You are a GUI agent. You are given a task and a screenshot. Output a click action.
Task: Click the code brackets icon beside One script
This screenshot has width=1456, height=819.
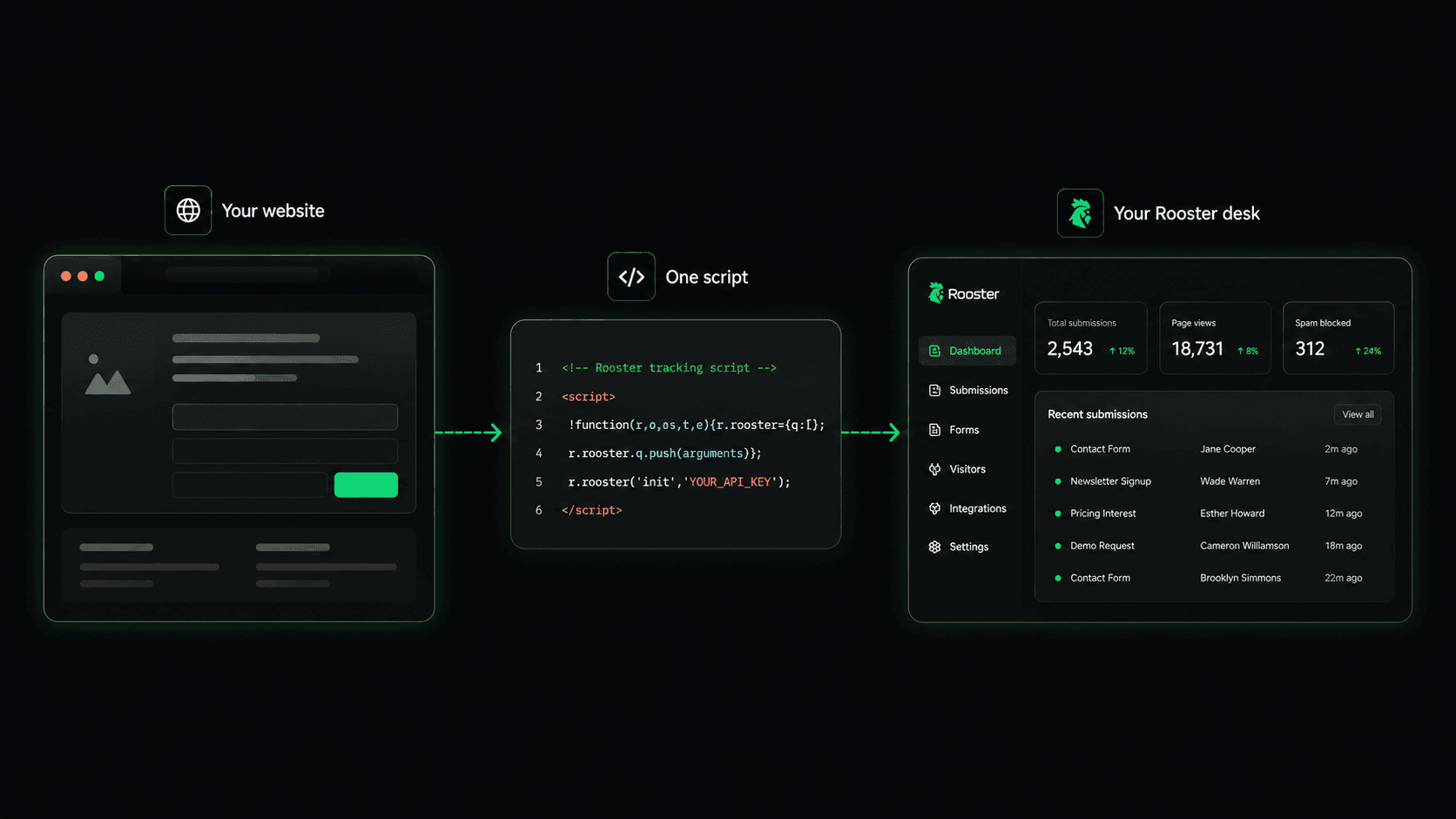point(631,277)
